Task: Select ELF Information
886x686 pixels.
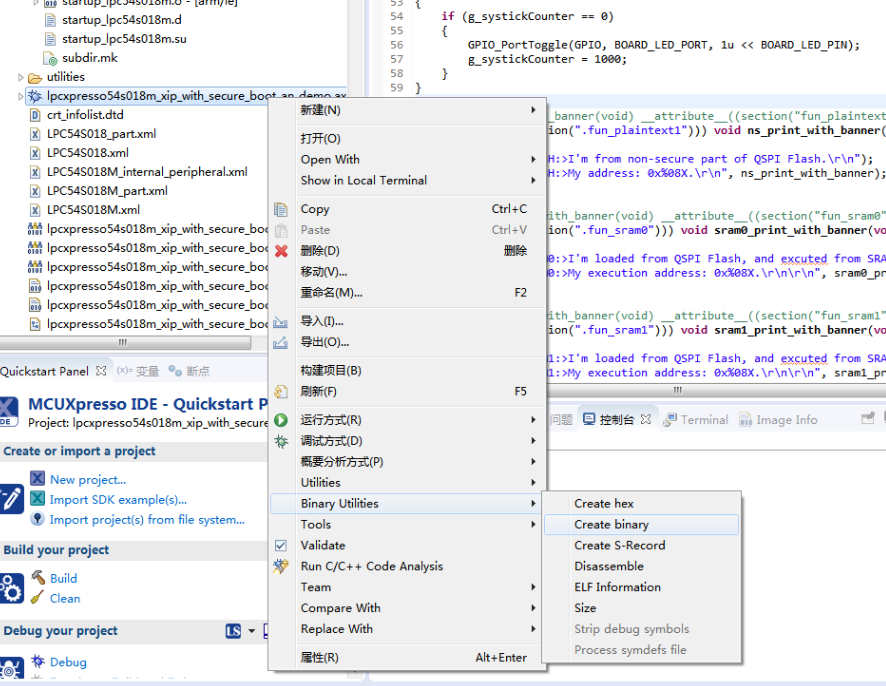Action: (x=641, y=587)
